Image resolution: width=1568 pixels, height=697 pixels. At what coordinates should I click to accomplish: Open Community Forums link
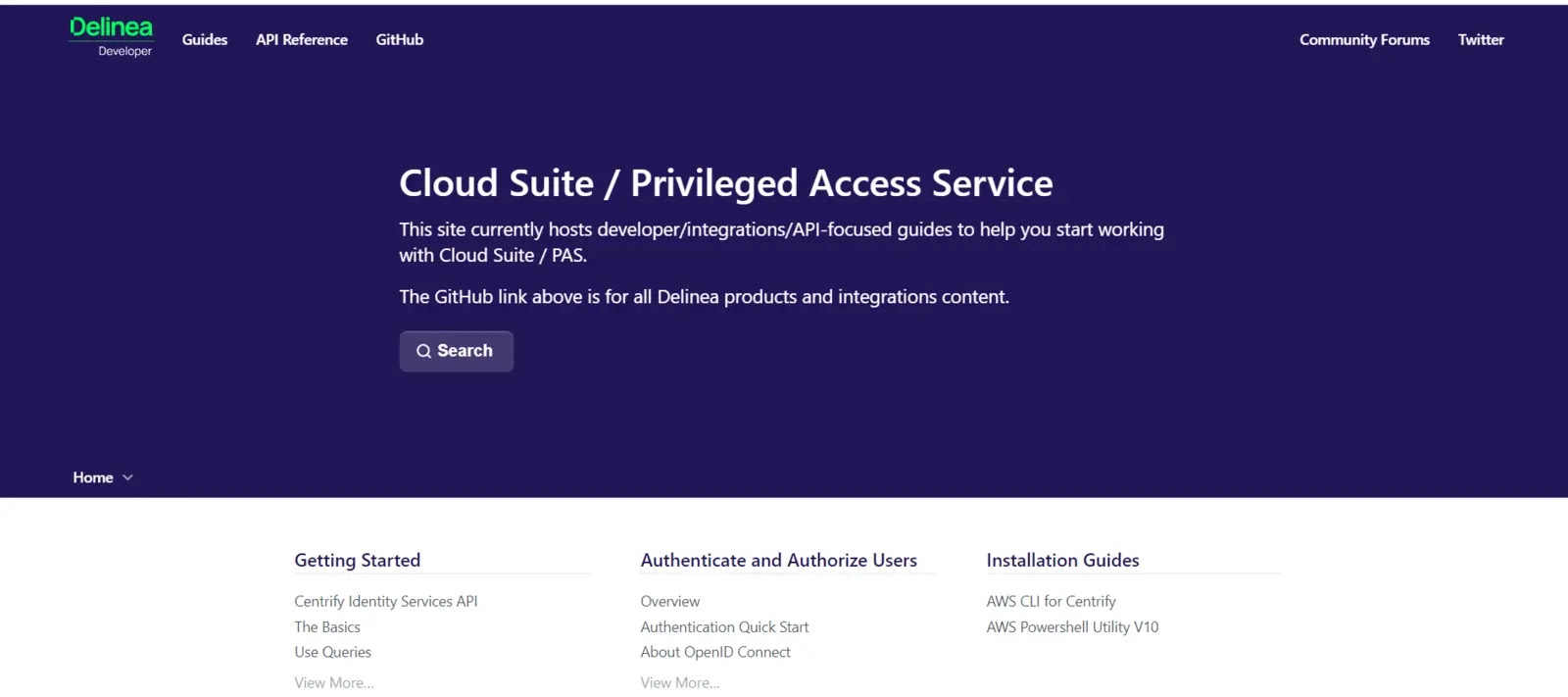click(x=1364, y=40)
